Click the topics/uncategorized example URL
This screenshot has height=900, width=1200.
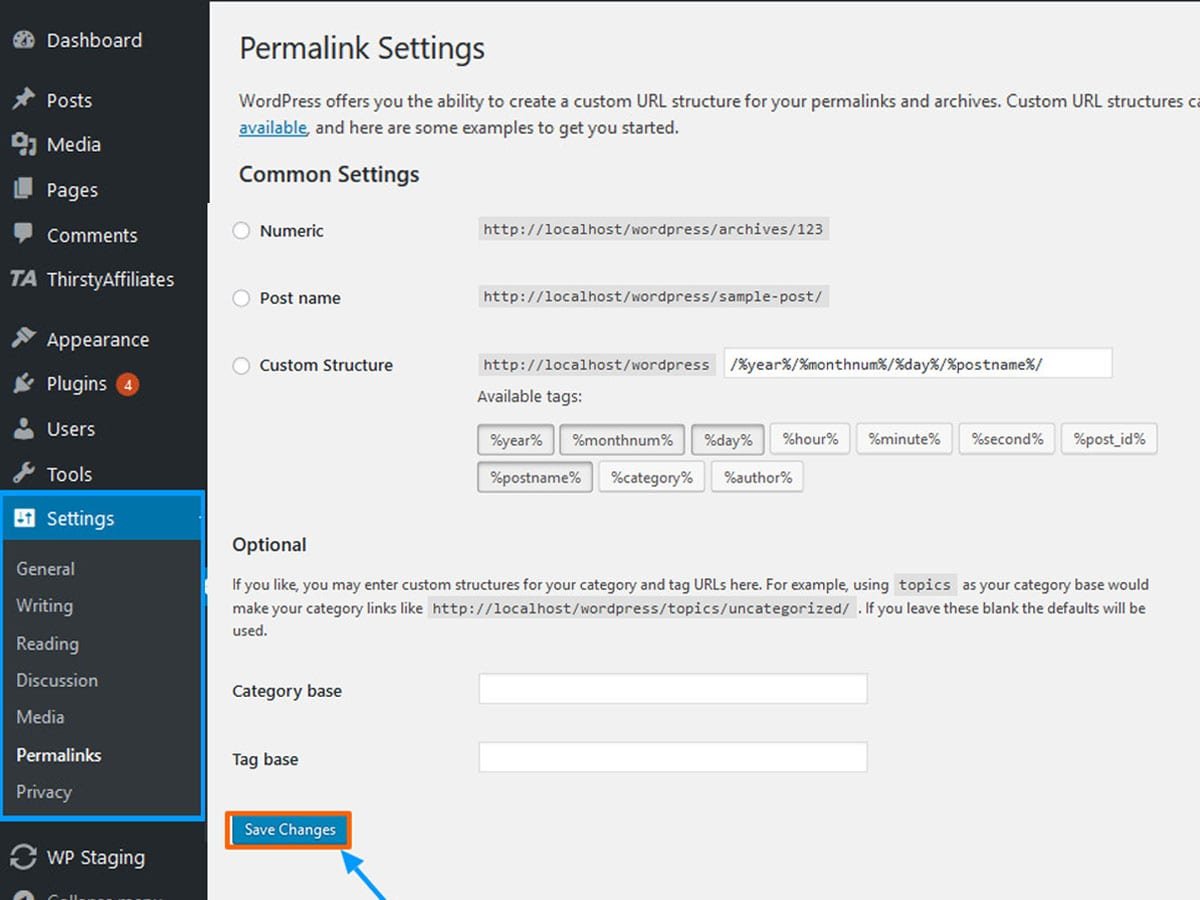[641, 608]
